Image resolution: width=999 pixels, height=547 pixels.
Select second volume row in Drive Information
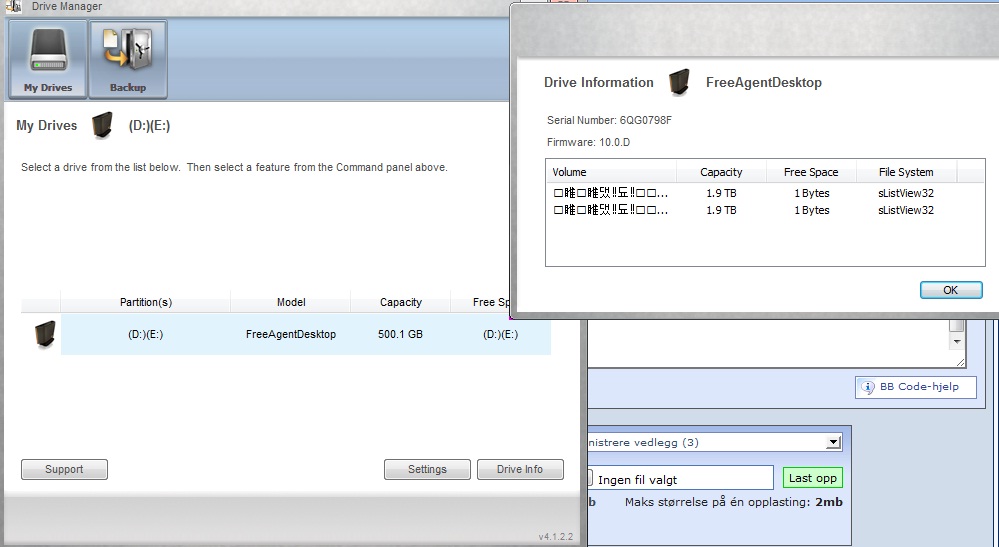tap(765, 210)
